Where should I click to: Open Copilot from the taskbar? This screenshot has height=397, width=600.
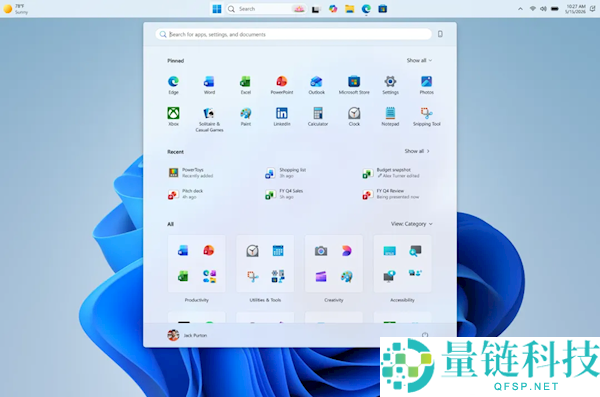(x=333, y=9)
